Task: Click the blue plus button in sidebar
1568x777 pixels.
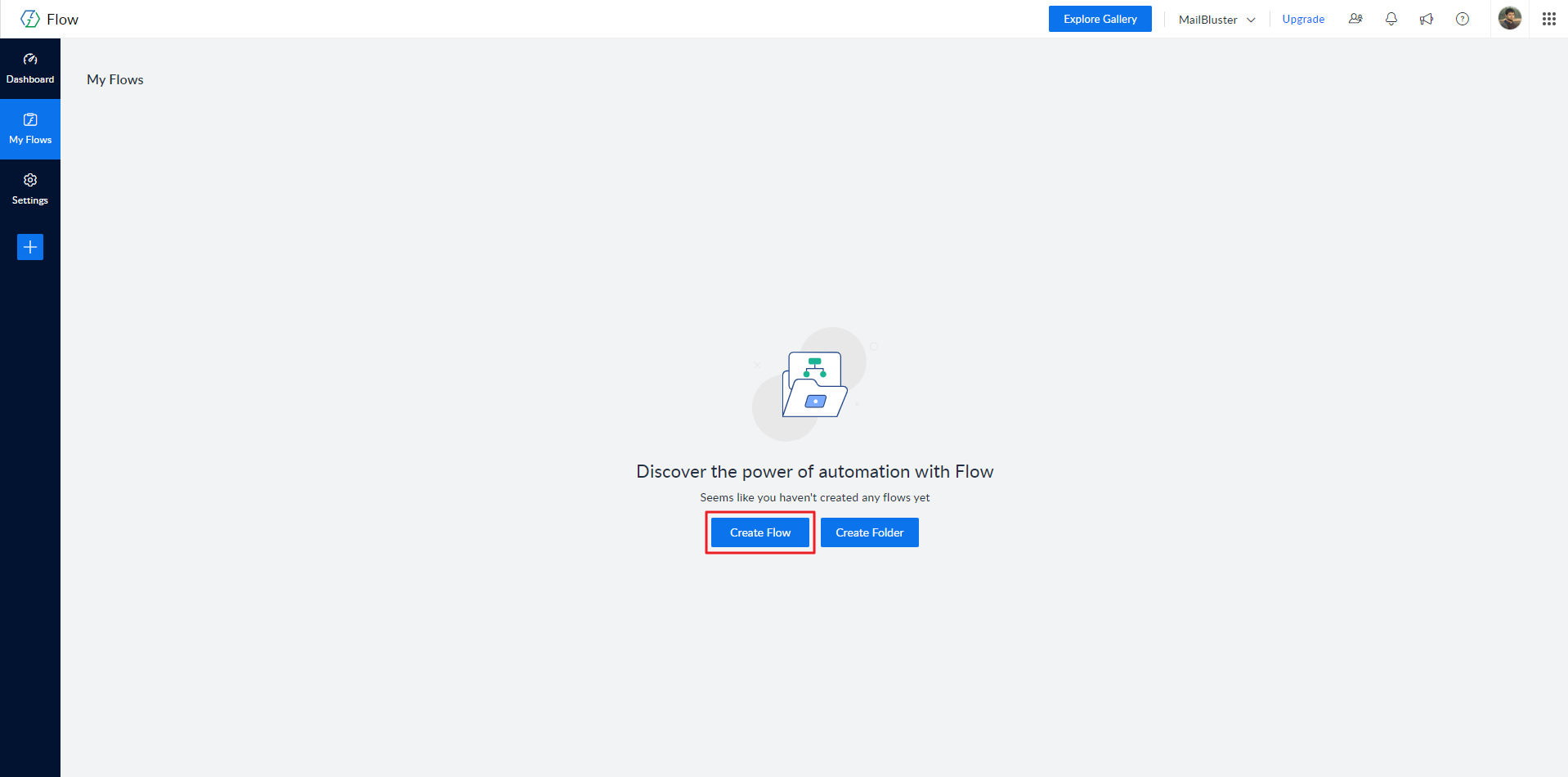Action: [x=30, y=247]
